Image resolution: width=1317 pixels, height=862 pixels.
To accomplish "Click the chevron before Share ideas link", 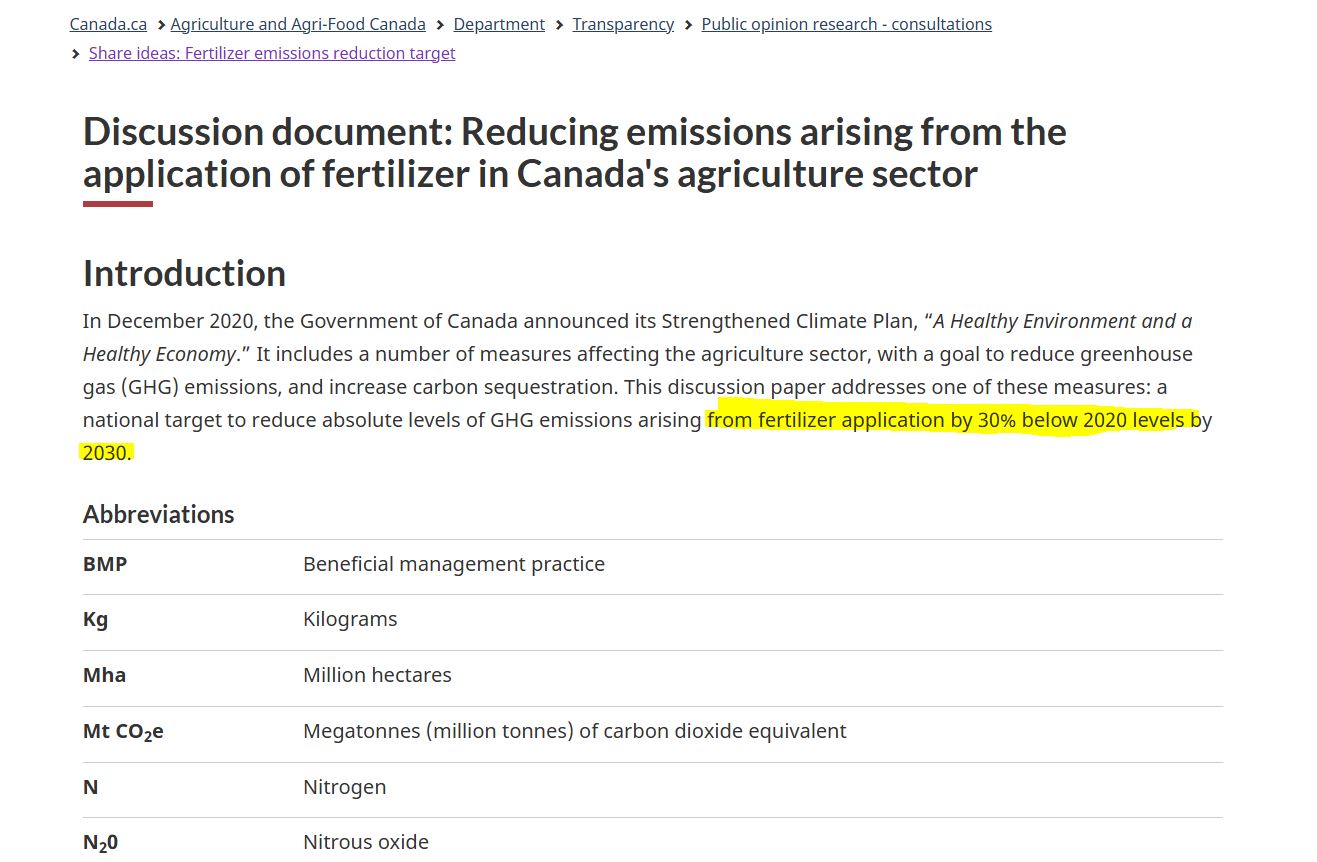I will [76, 54].
